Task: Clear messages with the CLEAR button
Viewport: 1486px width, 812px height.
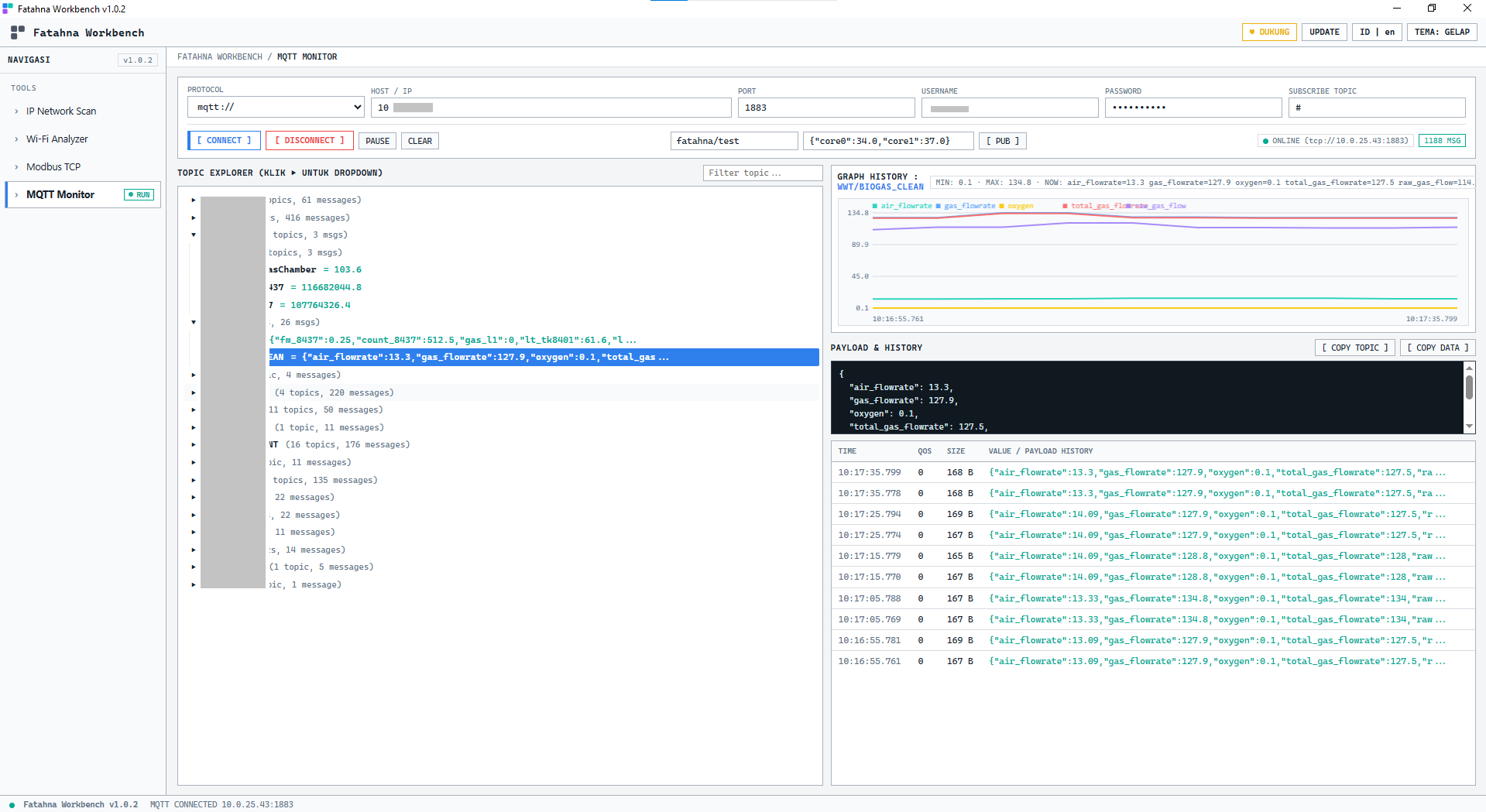Action: pos(420,141)
